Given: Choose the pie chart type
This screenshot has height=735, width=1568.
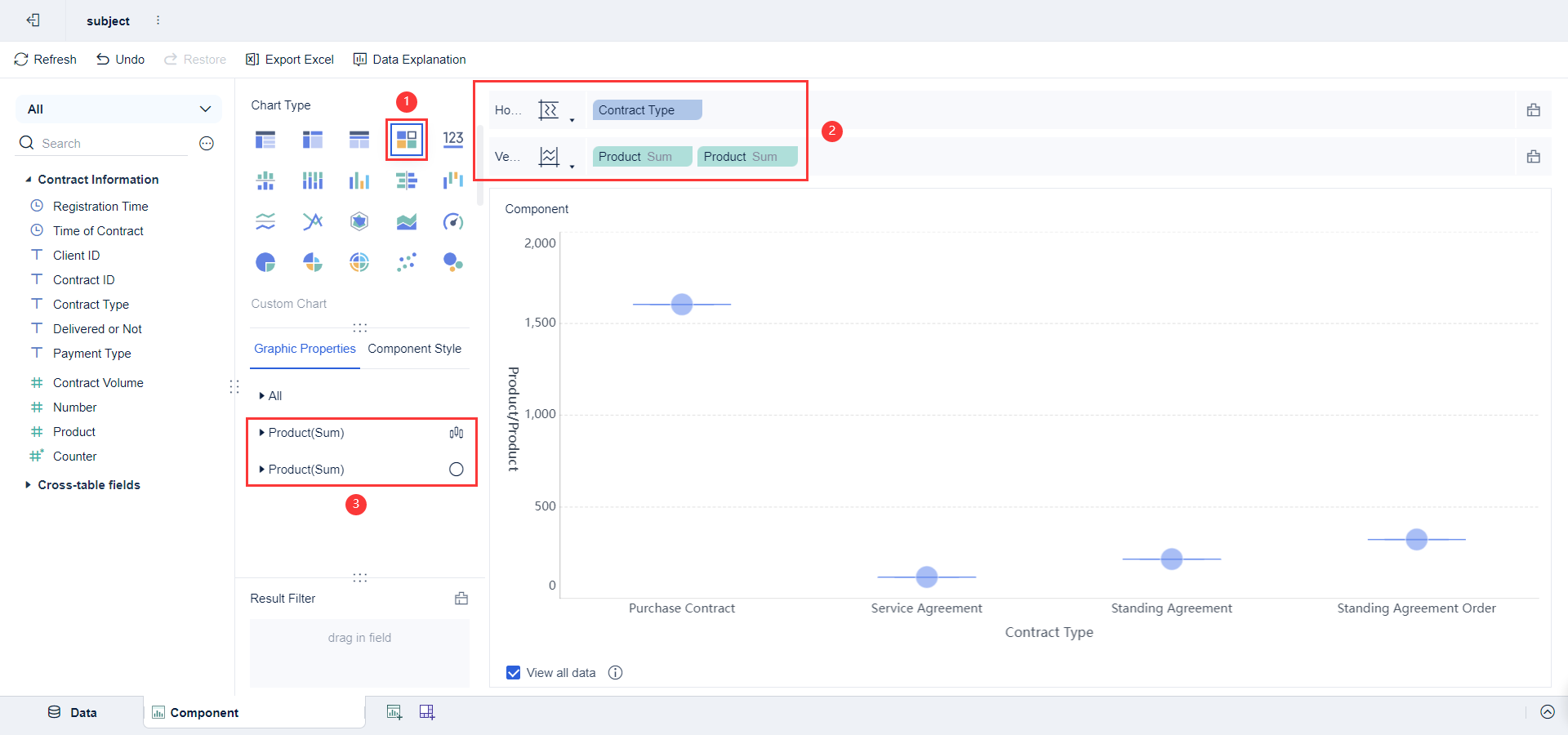Looking at the screenshot, I should pos(265,262).
